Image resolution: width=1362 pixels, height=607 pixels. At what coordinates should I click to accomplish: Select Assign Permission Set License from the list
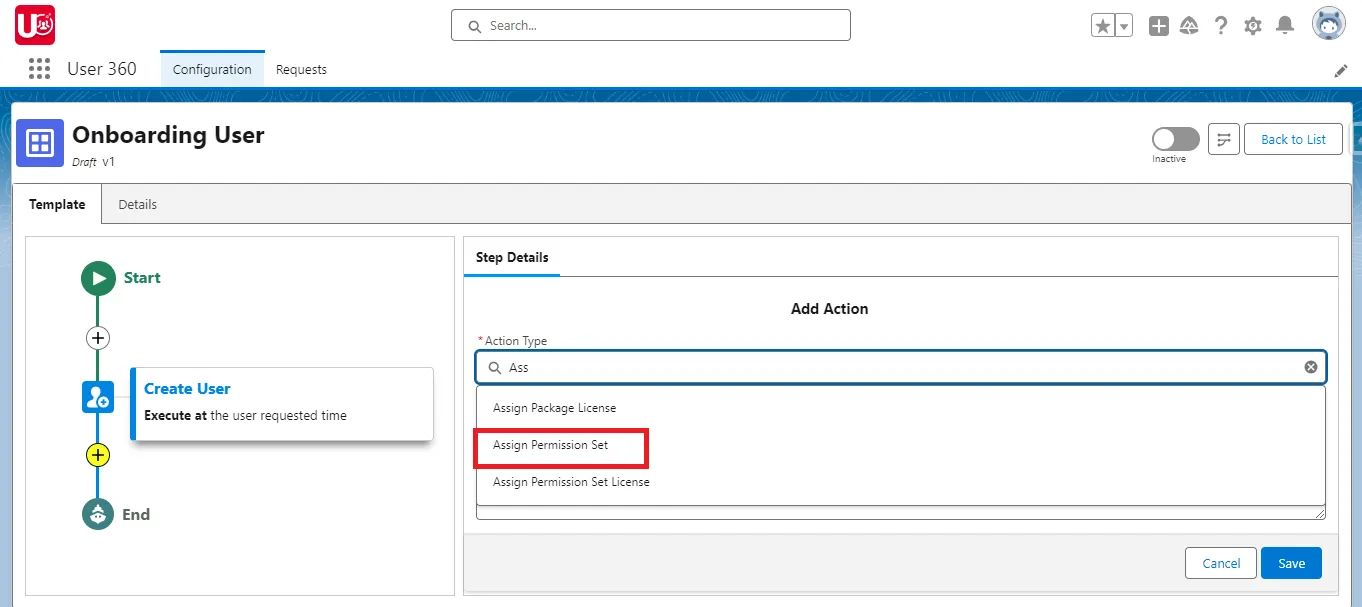pos(569,481)
